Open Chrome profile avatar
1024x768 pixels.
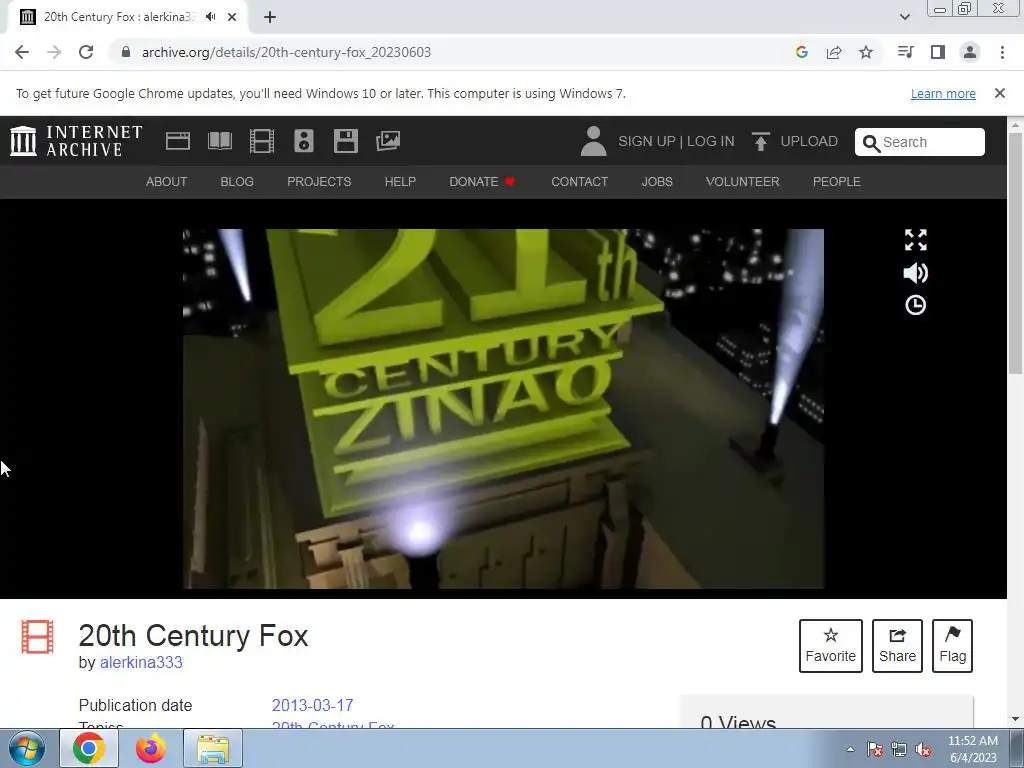970,52
